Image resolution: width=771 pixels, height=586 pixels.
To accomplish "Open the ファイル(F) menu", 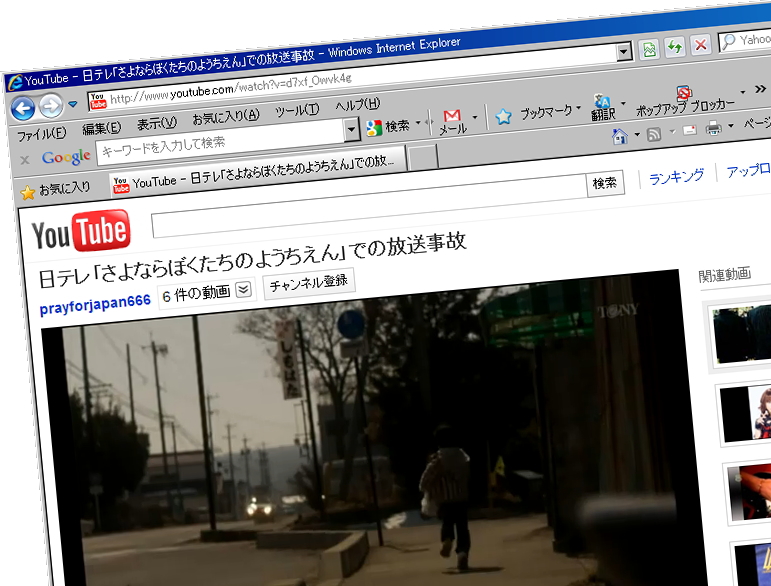I will click(42, 134).
